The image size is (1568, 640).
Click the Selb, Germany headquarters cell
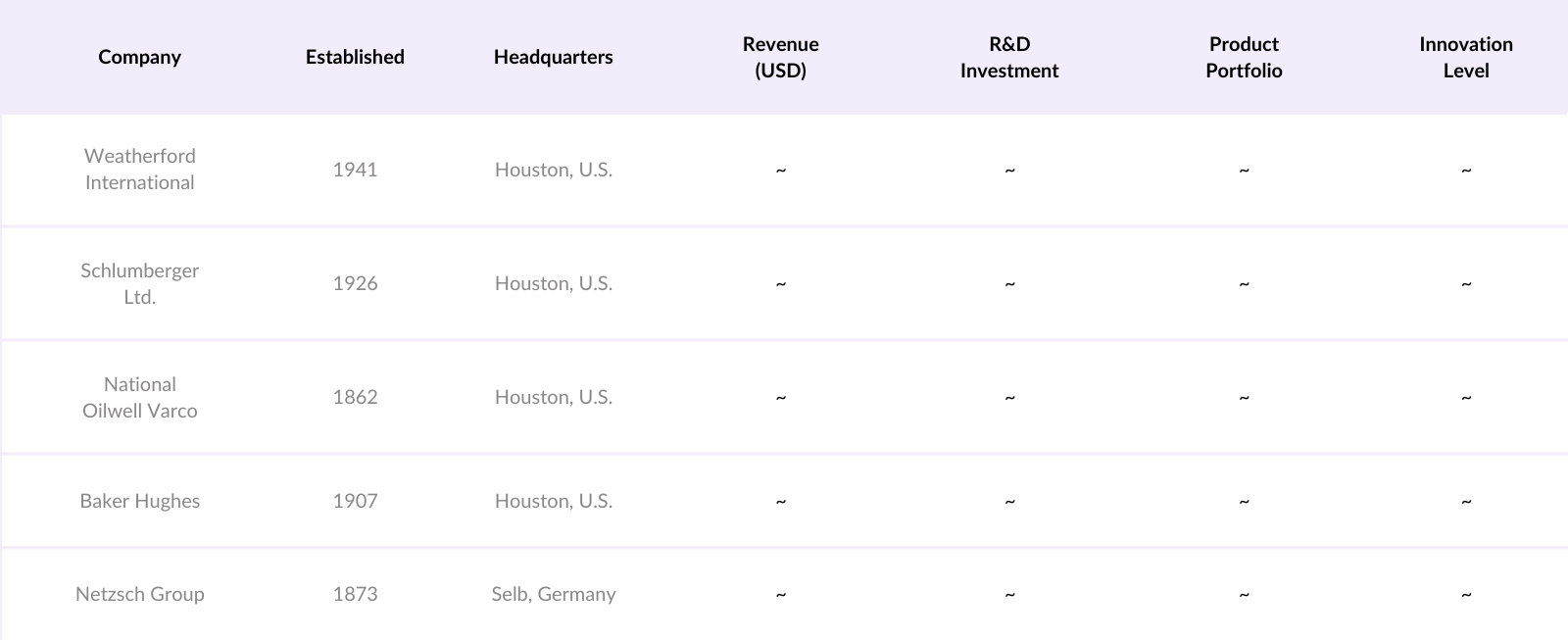[553, 594]
